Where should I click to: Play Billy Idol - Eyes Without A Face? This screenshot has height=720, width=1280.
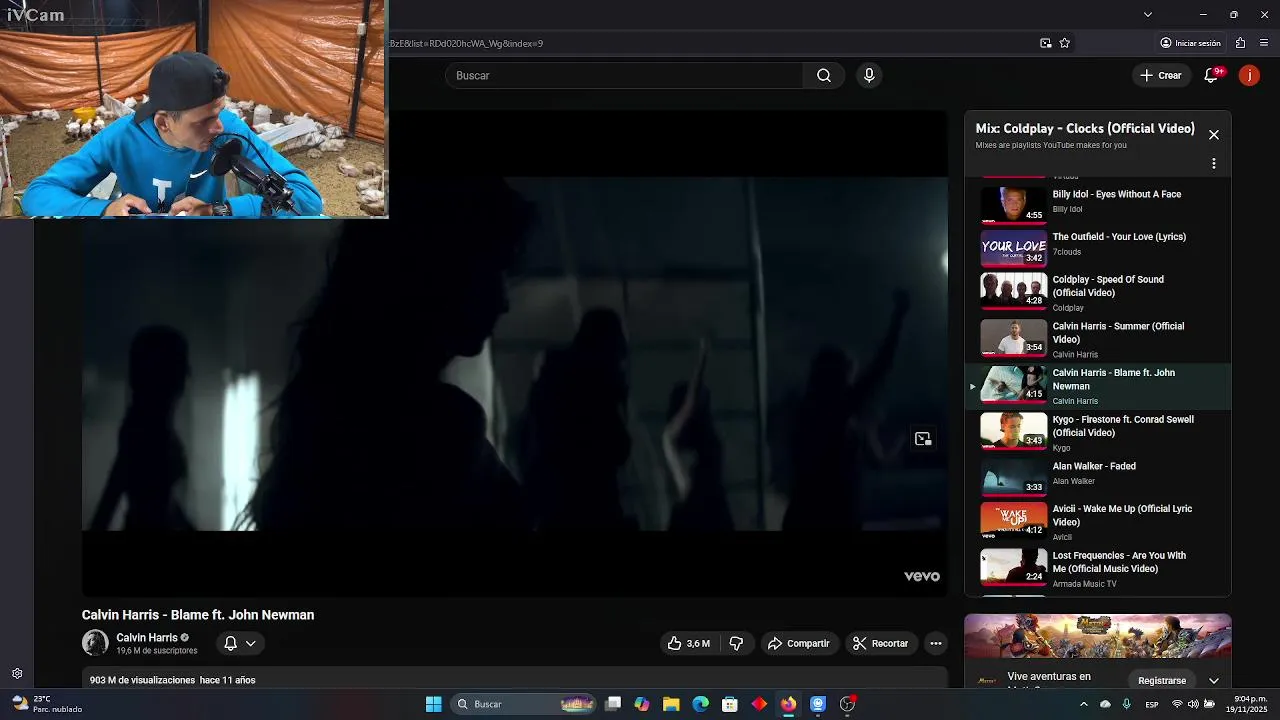point(1098,204)
